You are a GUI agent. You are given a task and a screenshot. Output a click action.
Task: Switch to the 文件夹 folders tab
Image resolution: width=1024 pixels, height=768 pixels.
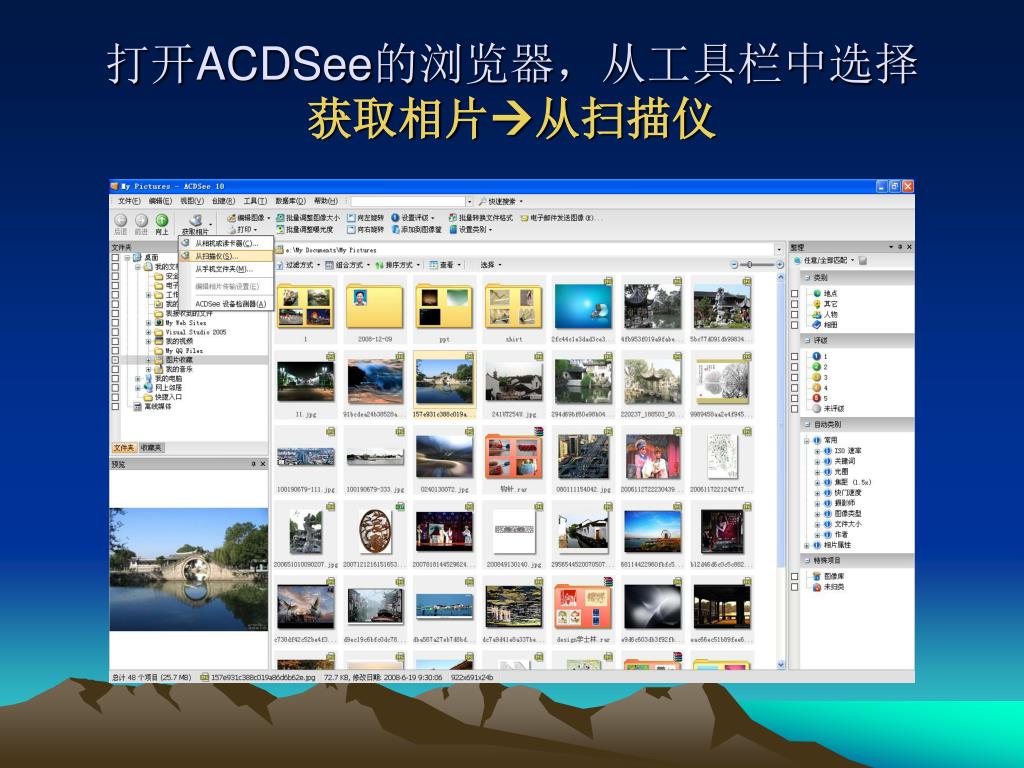124,447
